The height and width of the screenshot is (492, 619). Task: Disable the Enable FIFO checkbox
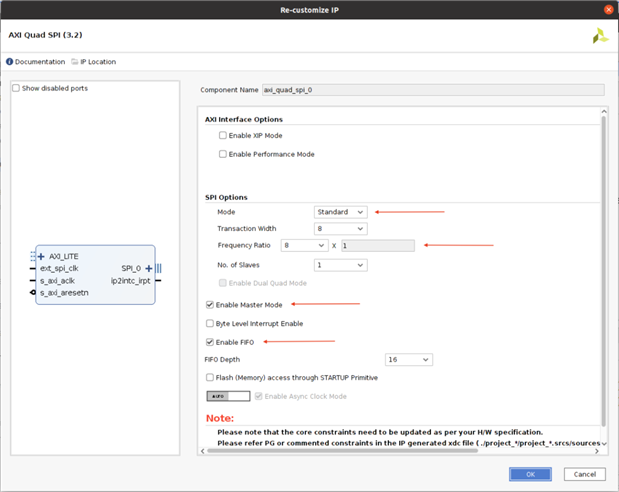click(209, 342)
